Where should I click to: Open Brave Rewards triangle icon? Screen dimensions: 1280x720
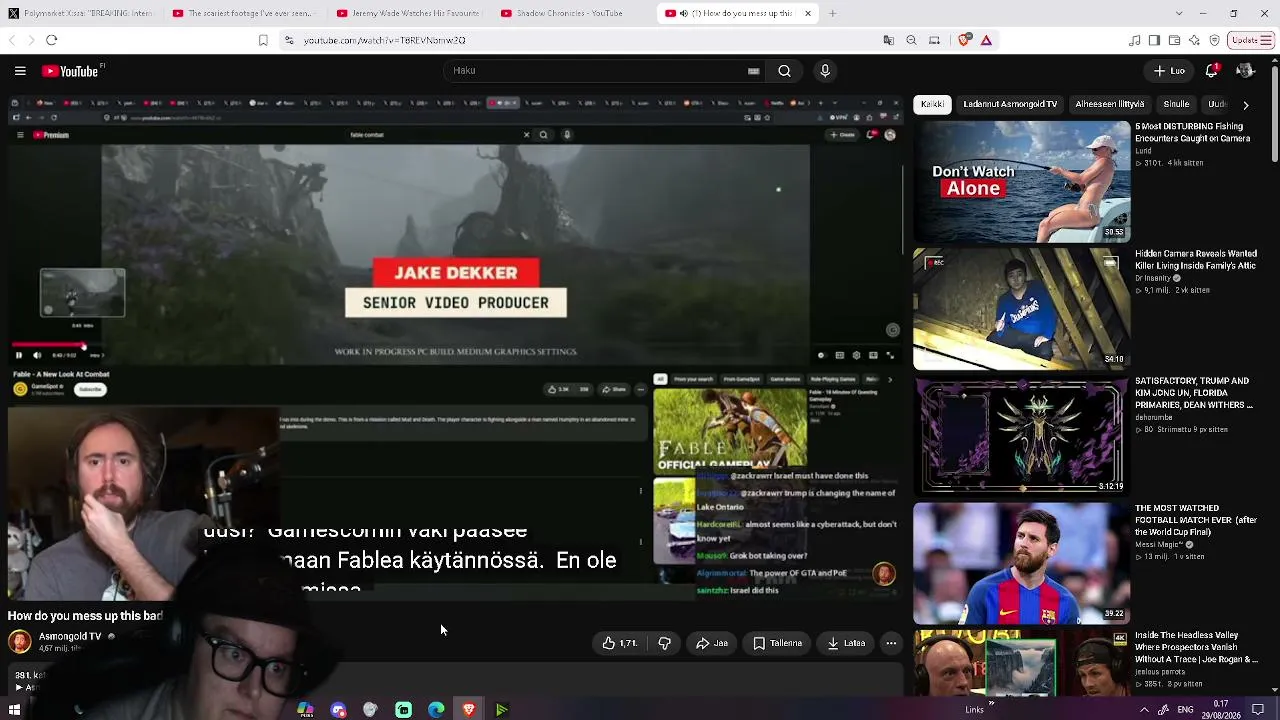point(986,40)
